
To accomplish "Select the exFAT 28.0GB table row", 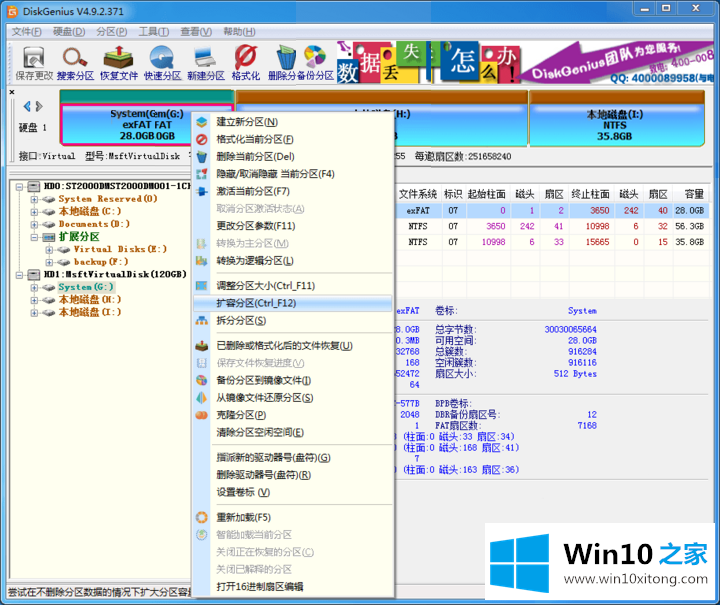I will [552, 210].
